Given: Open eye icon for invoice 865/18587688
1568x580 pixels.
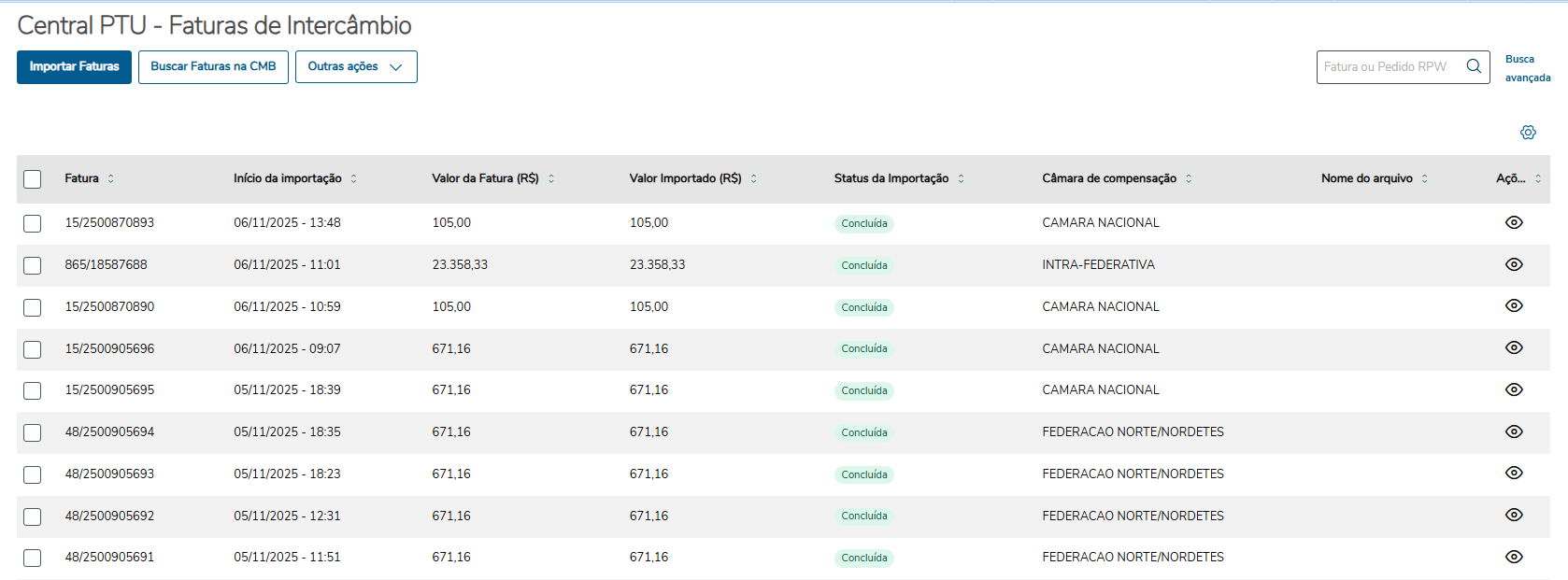Looking at the screenshot, I should [x=1514, y=264].
